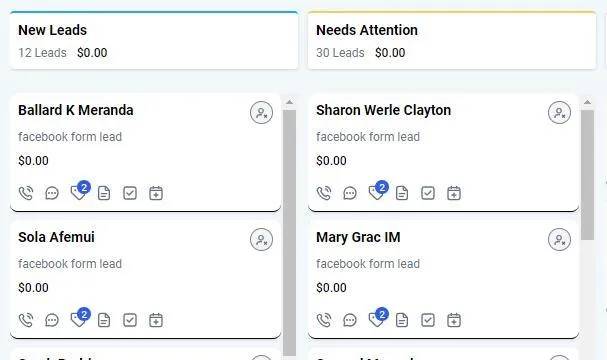Open task checkmark icon on Ballard K Meranda card

130,193
